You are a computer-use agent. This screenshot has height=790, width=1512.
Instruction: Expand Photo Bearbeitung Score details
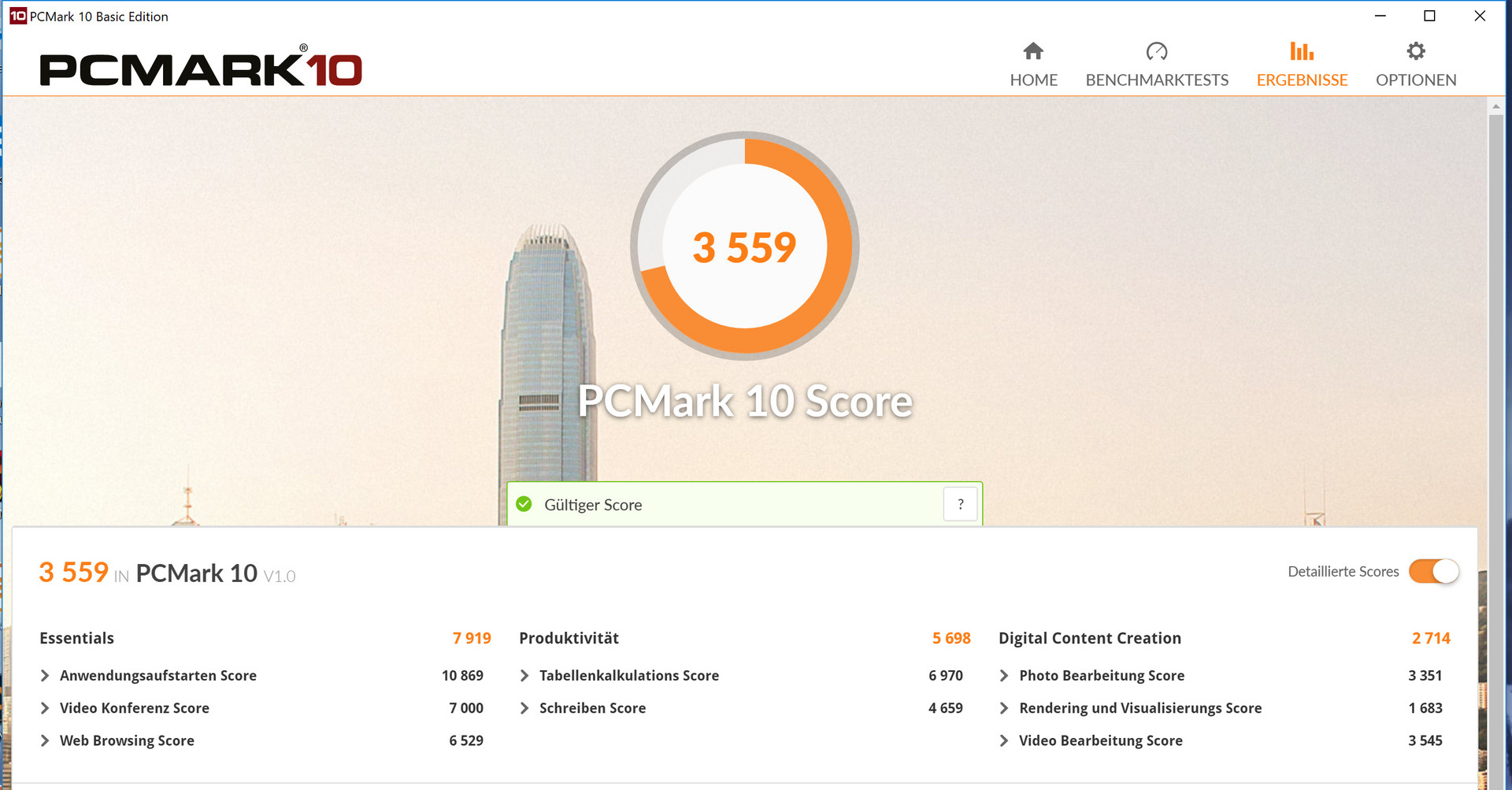[x=1004, y=676]
